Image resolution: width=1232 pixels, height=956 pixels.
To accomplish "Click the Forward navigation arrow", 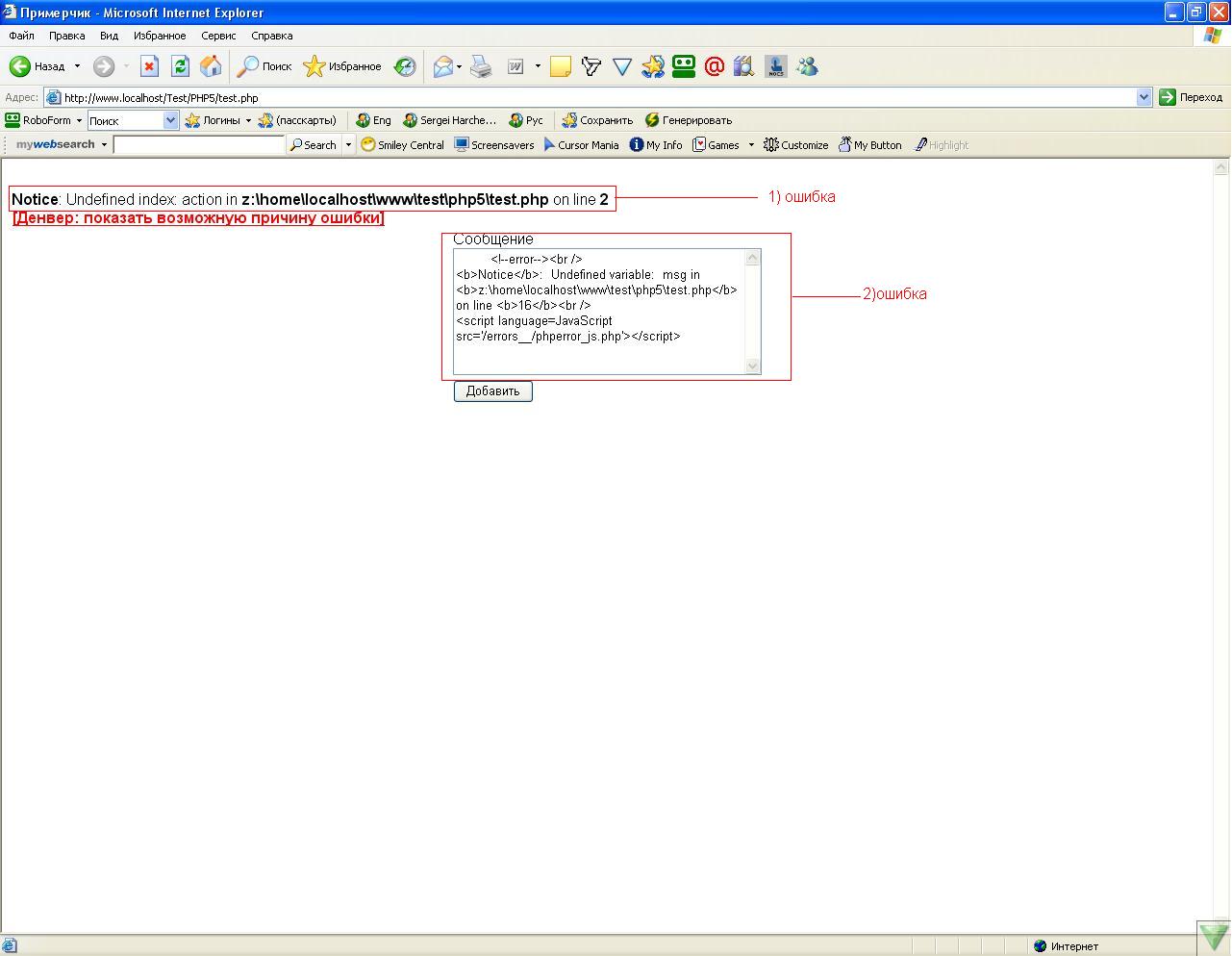I will (x=104, y=66).
